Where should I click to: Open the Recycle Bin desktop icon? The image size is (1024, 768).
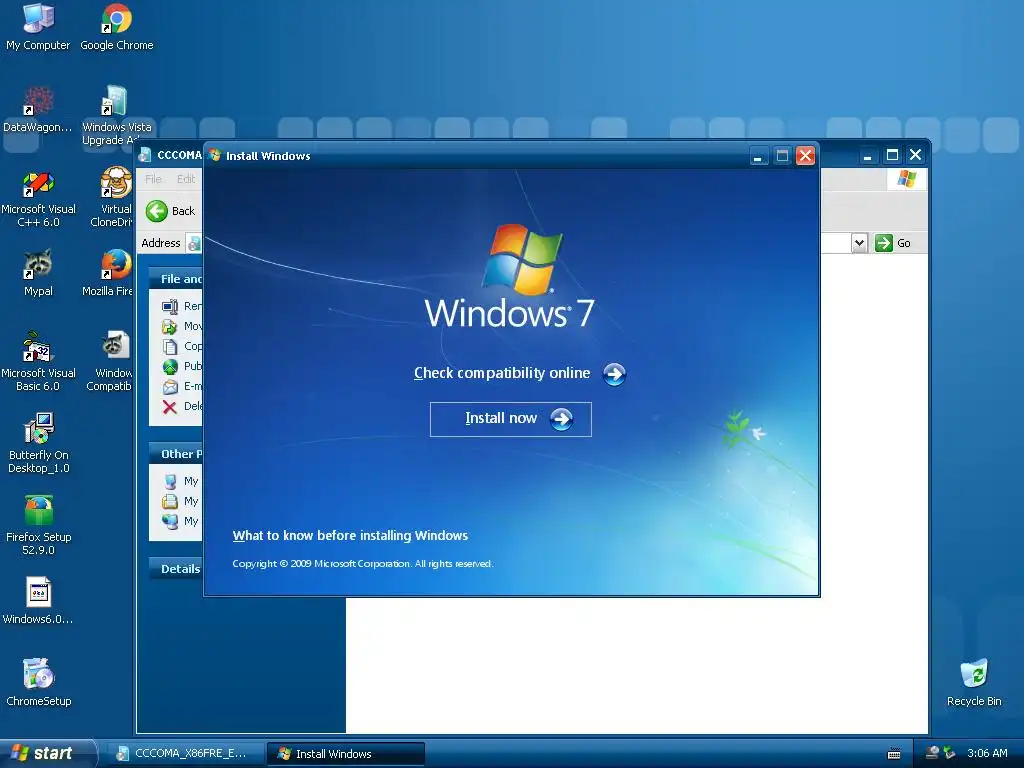(974, 683)
